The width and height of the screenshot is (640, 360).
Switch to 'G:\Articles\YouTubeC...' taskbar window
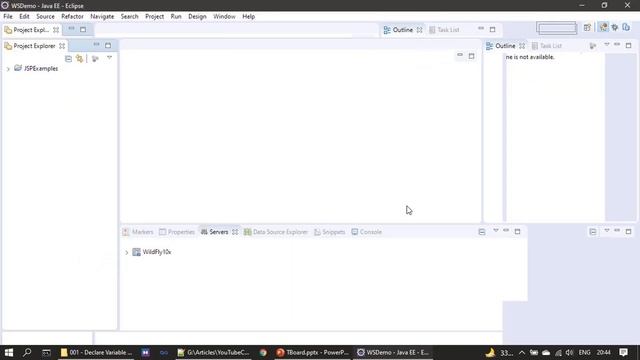213,352
